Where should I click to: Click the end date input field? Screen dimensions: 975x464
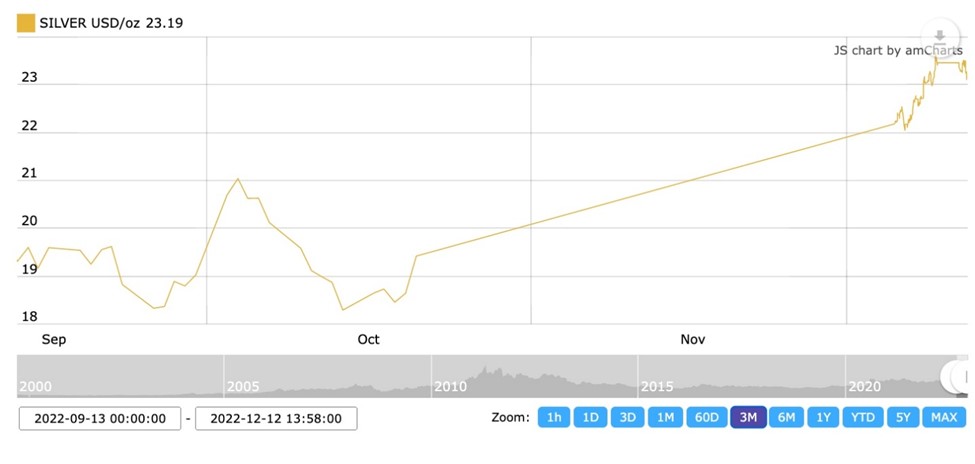[276, 419]
